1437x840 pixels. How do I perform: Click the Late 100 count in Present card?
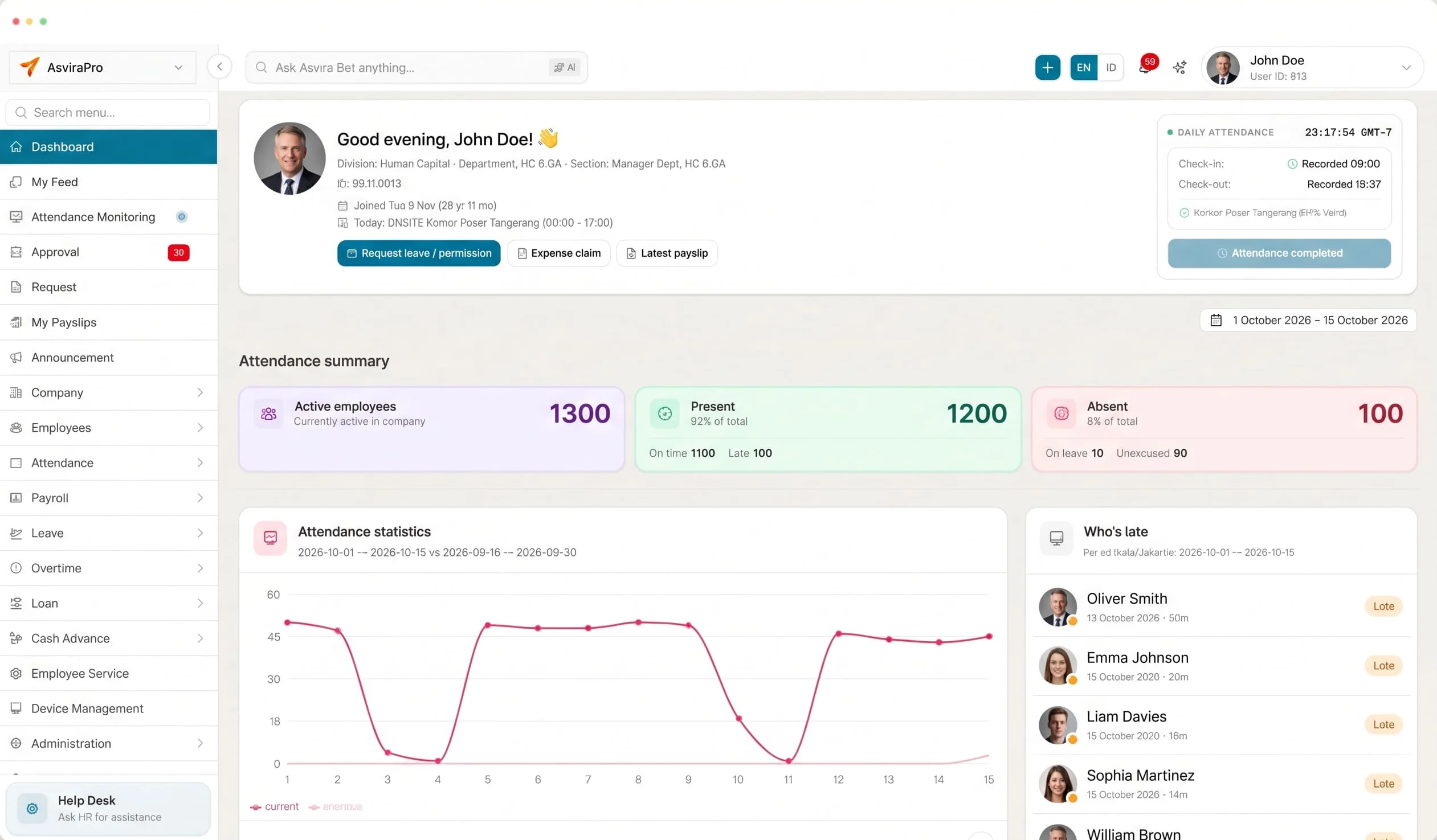(x=750, y=453)
